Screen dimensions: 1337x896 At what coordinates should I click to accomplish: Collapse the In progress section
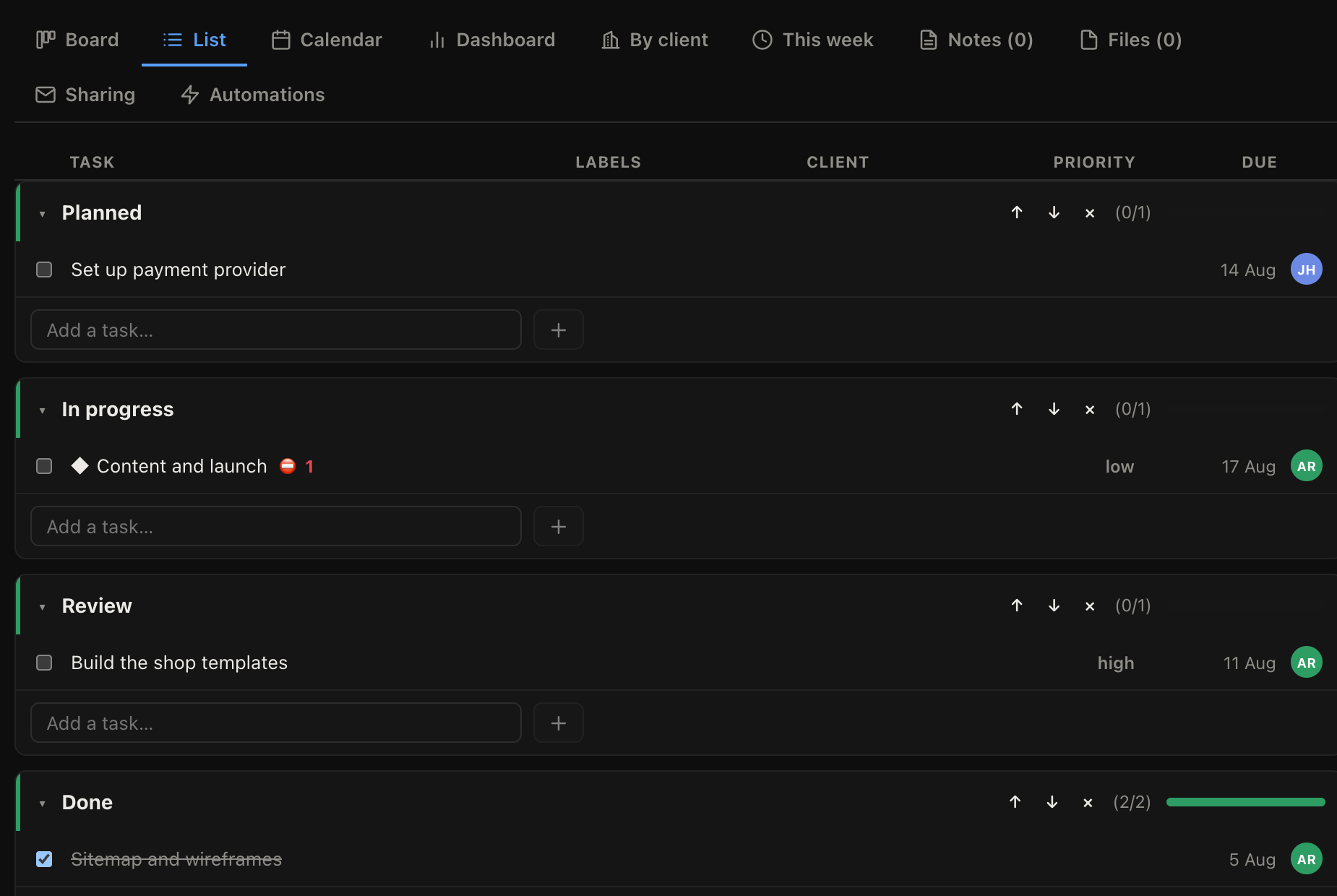[x=42, y=410]
